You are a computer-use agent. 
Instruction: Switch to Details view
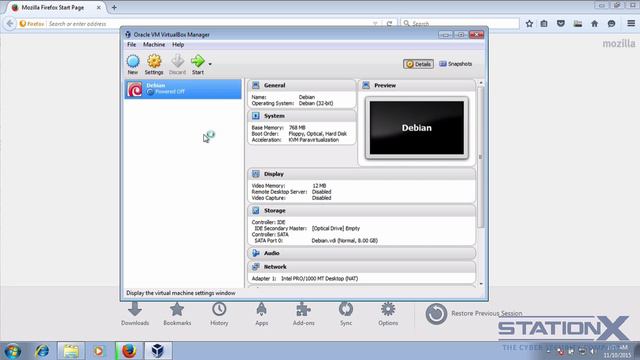point(418,64)
